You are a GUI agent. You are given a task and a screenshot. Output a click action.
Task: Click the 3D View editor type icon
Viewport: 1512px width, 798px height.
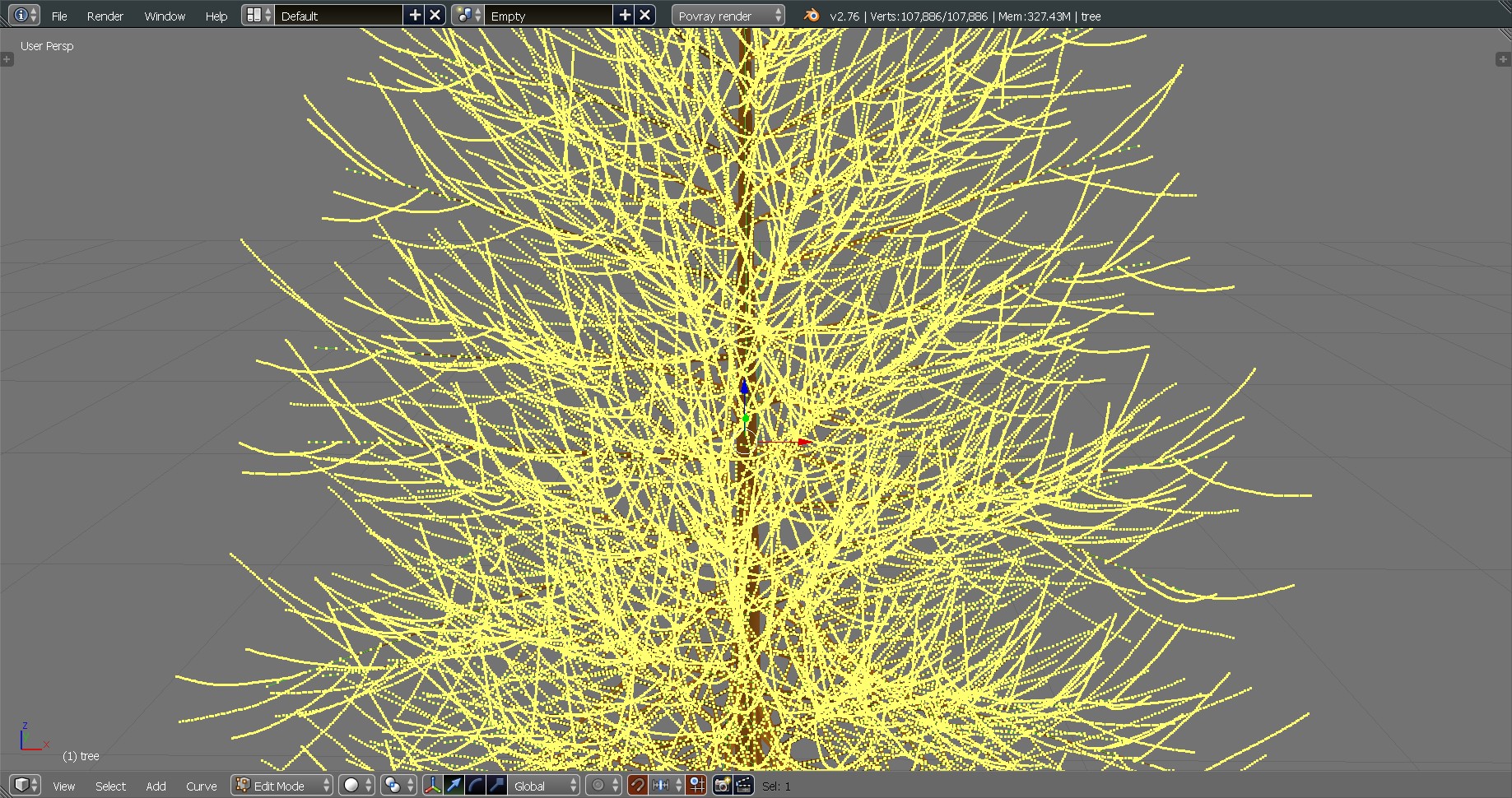pyautogui.click(x=24, y=786)
